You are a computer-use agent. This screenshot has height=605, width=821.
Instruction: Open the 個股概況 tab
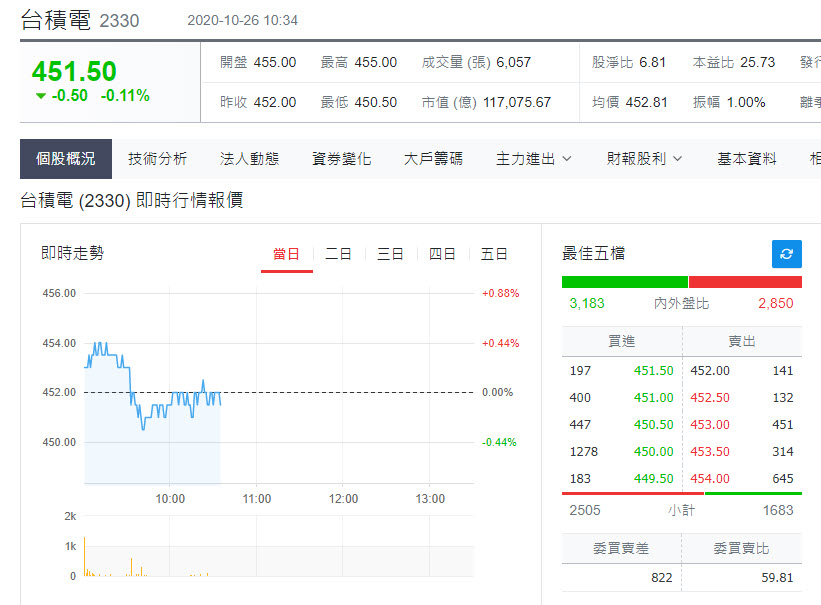click(66, 159)
